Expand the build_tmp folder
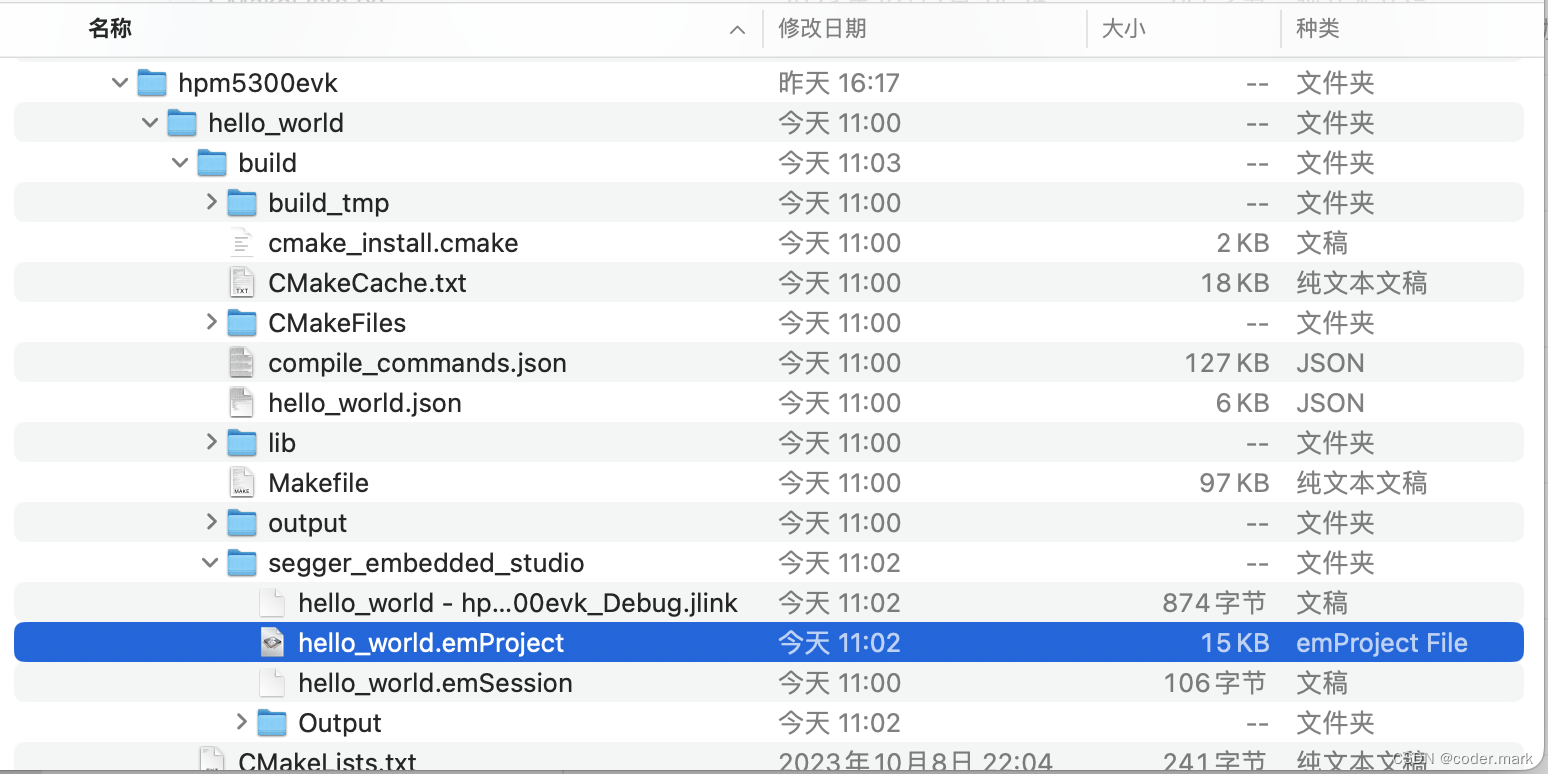Image resolution: width=1548 pixels, height=774 pixels. pyautogui.click(x=211, y=202)
